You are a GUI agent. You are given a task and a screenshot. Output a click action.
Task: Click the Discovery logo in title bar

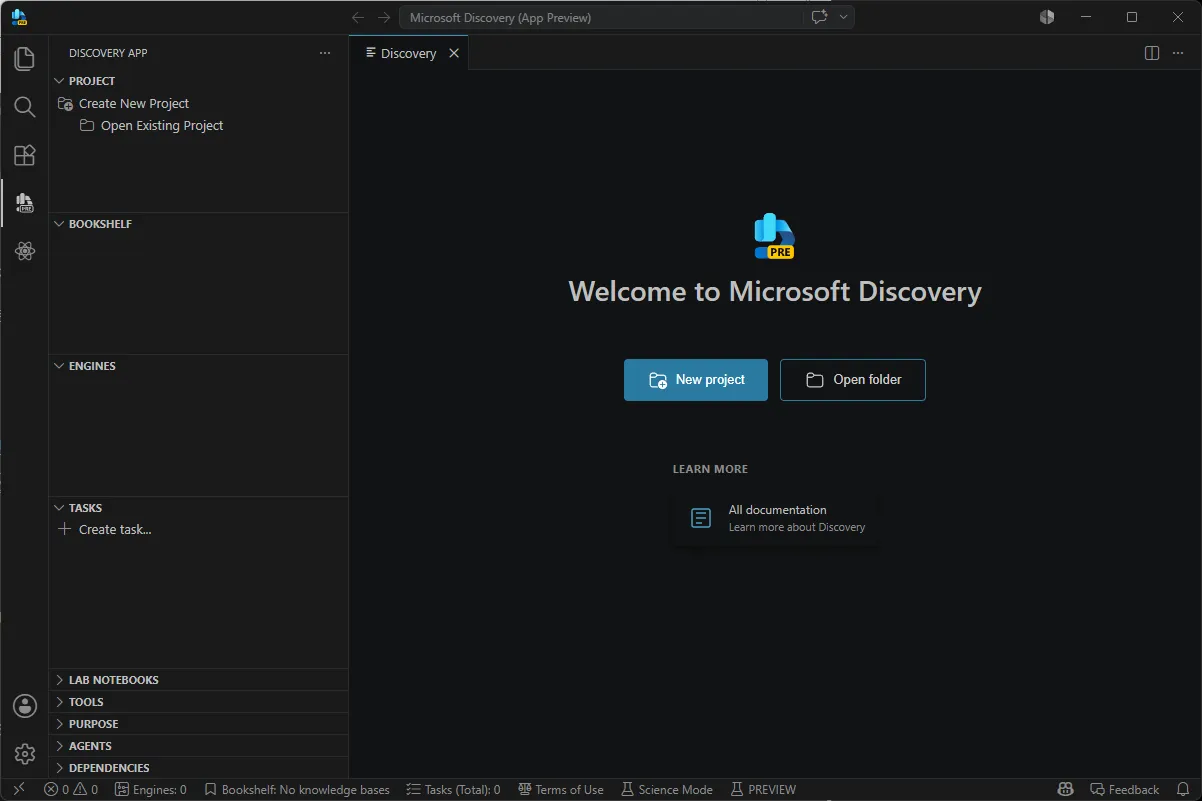click(19, 17)
